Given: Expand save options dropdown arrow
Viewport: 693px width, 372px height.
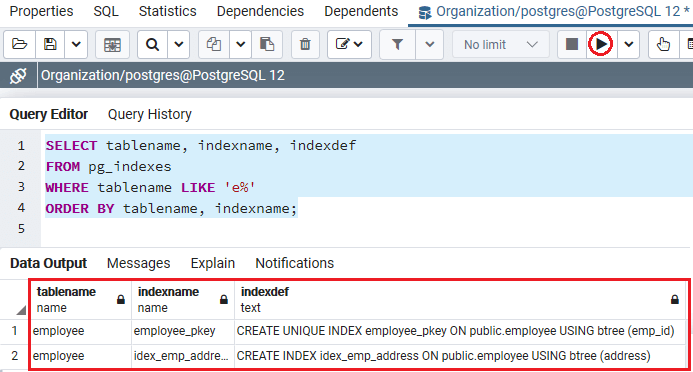Looking at the screenshot, I should click(76, 44).
